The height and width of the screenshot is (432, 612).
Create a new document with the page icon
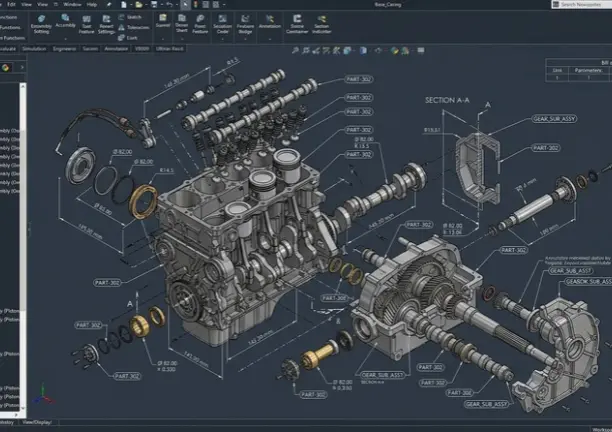[x=123, y=5]
